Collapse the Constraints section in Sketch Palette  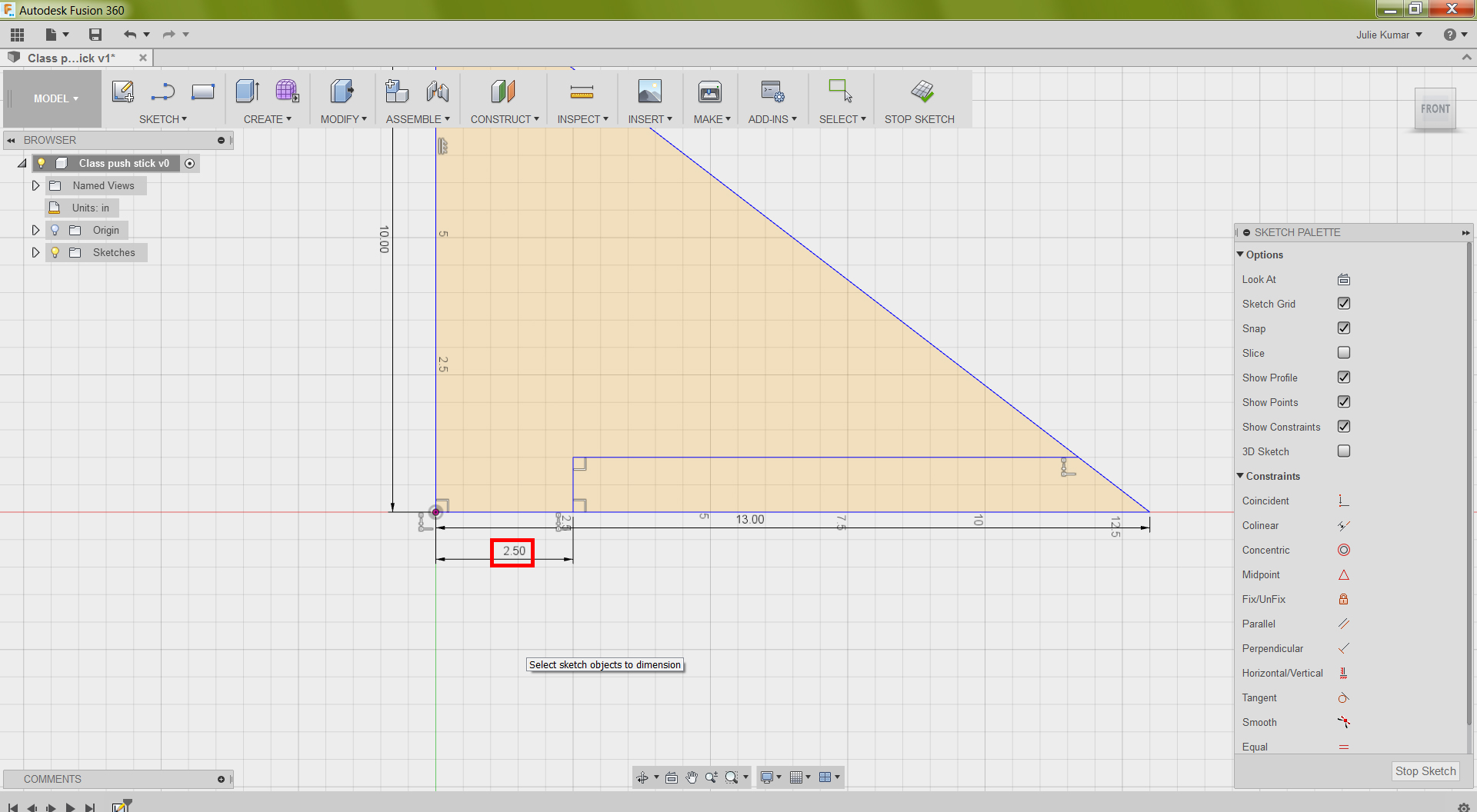(x=1240, y=476)
